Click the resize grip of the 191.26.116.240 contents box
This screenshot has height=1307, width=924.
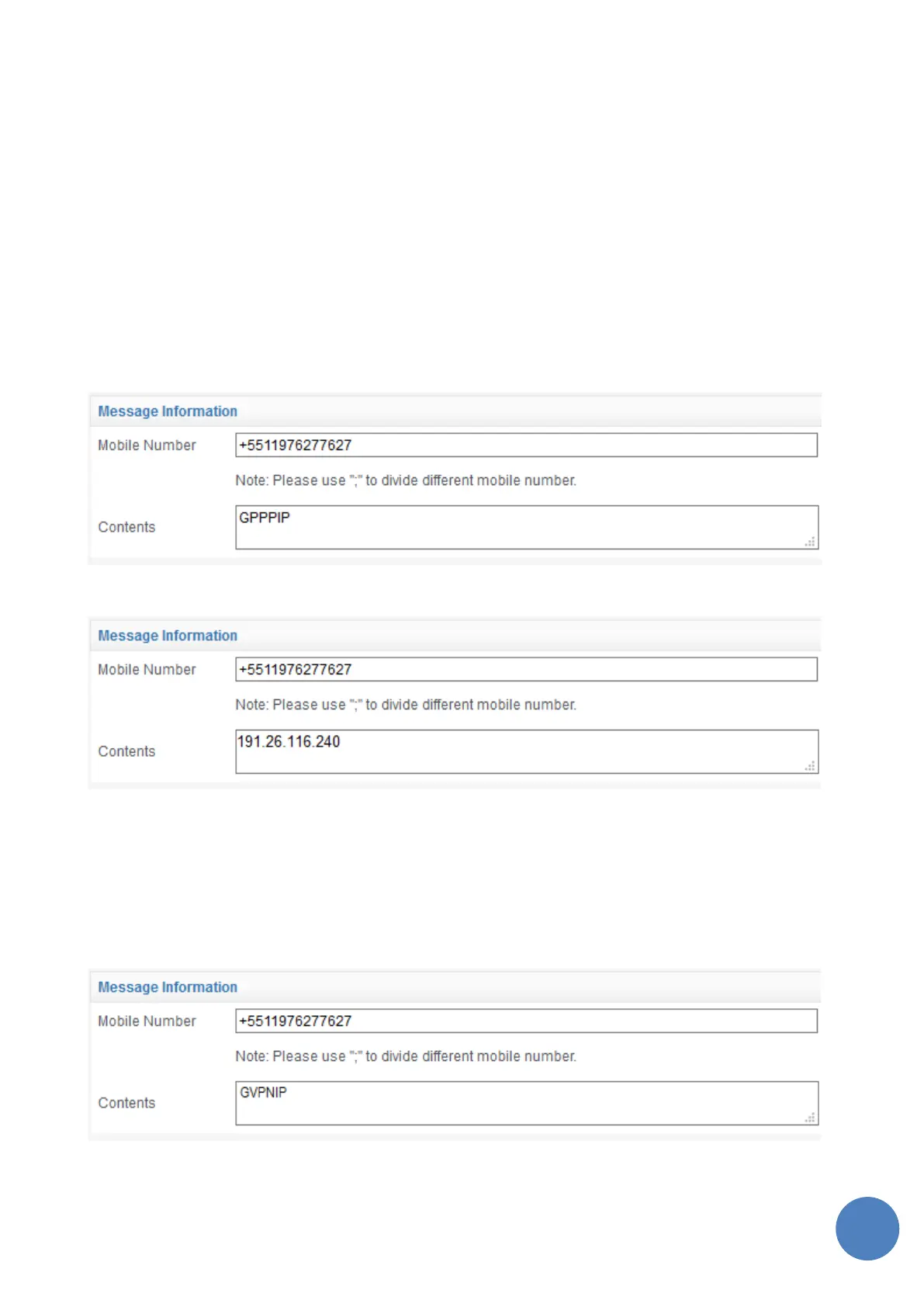tap(809, 765)
